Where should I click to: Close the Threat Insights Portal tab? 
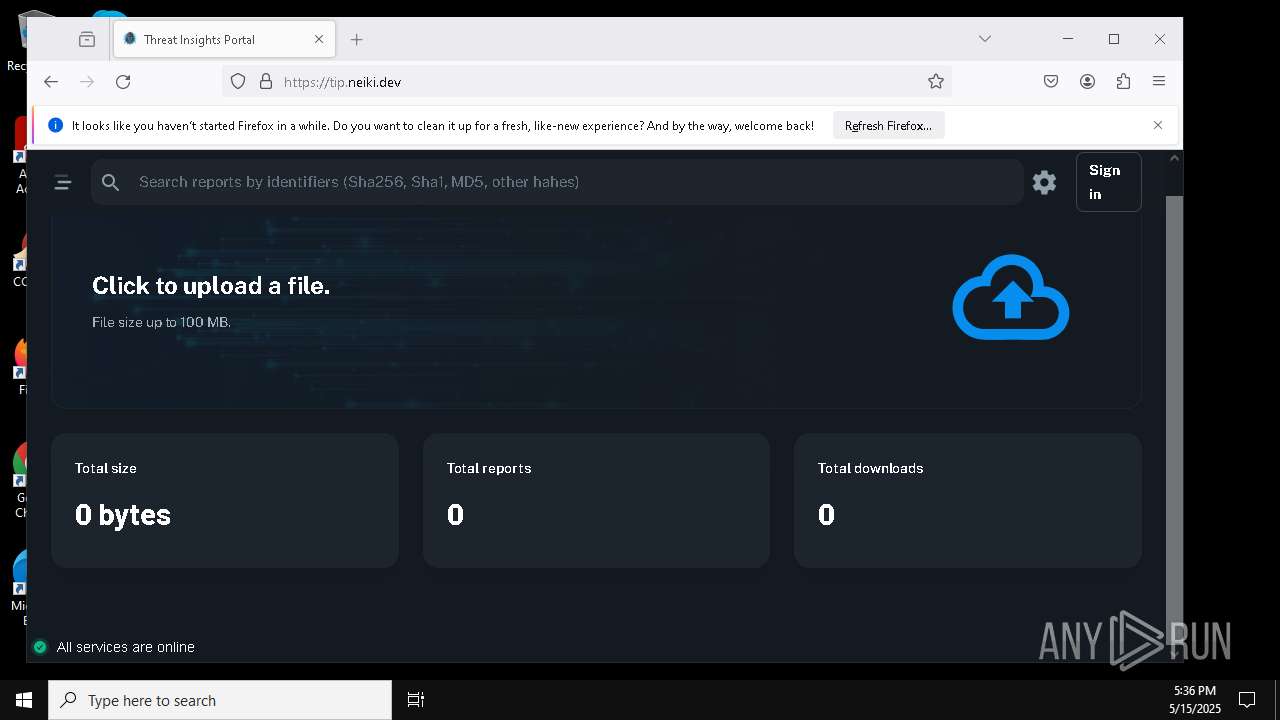[319, 40]
